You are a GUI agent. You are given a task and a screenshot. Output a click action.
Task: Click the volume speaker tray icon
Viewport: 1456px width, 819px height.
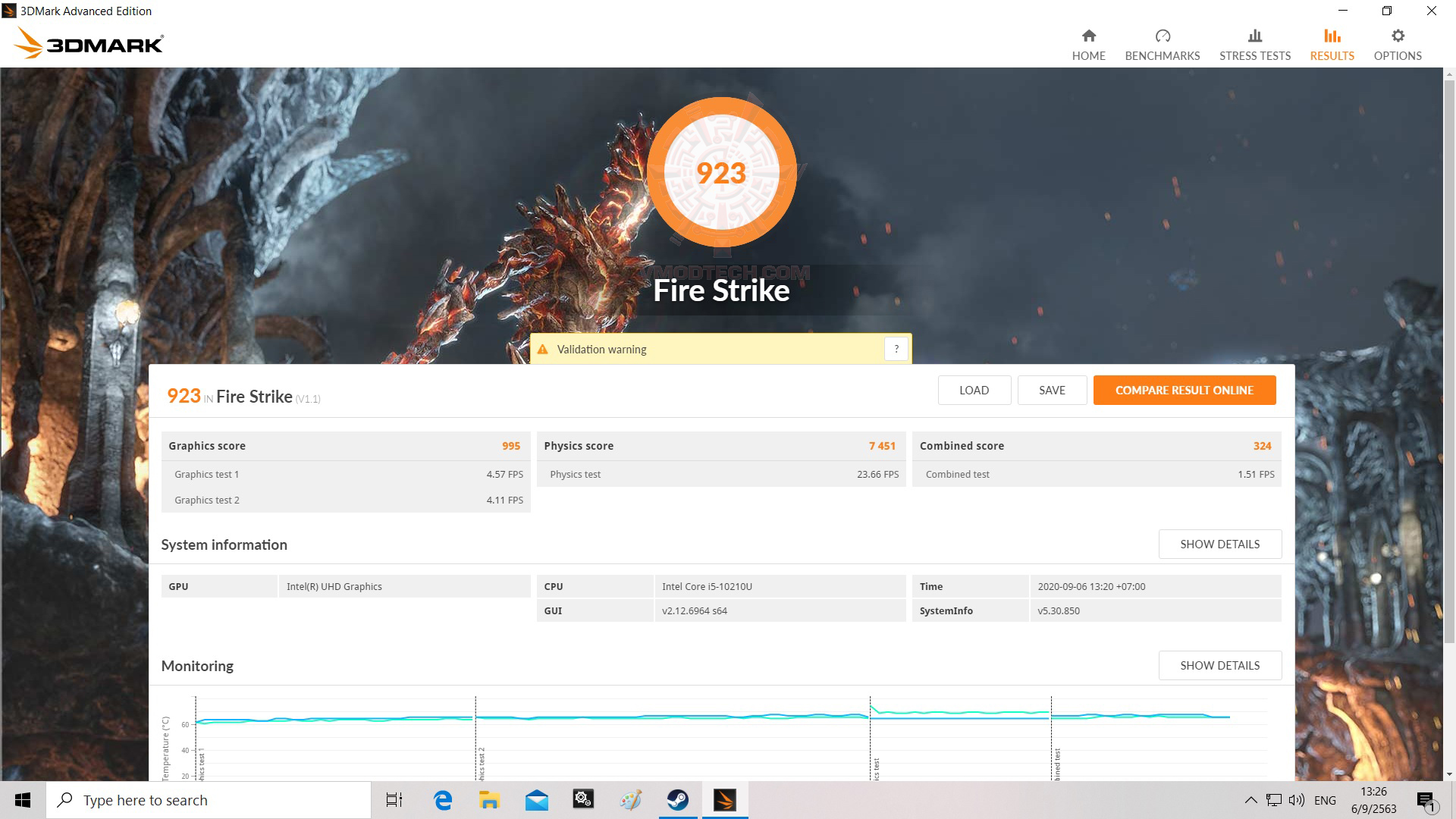point(1296,800)
